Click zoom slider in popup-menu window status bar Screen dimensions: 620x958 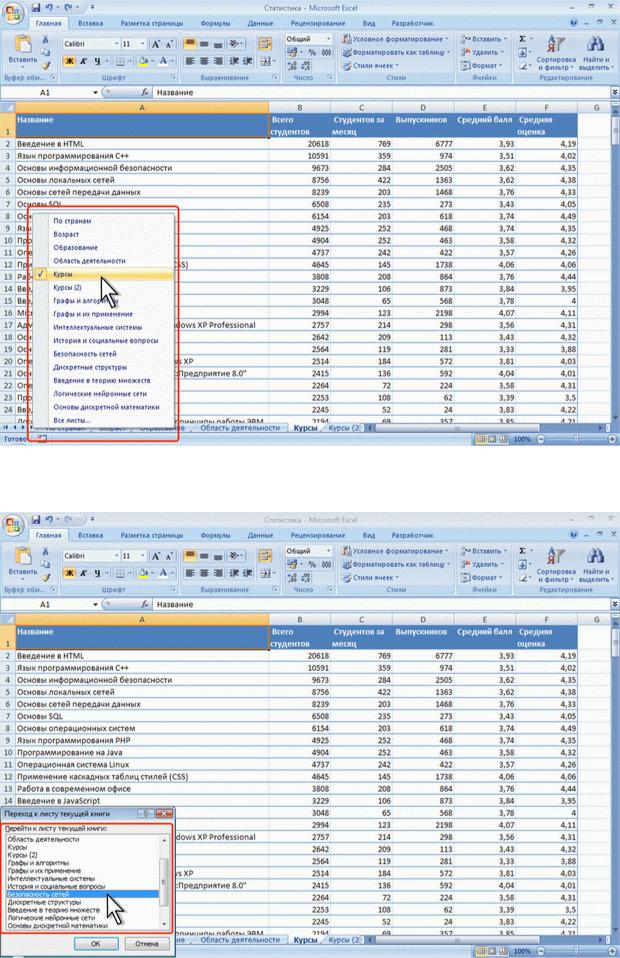tap(576, 439)
